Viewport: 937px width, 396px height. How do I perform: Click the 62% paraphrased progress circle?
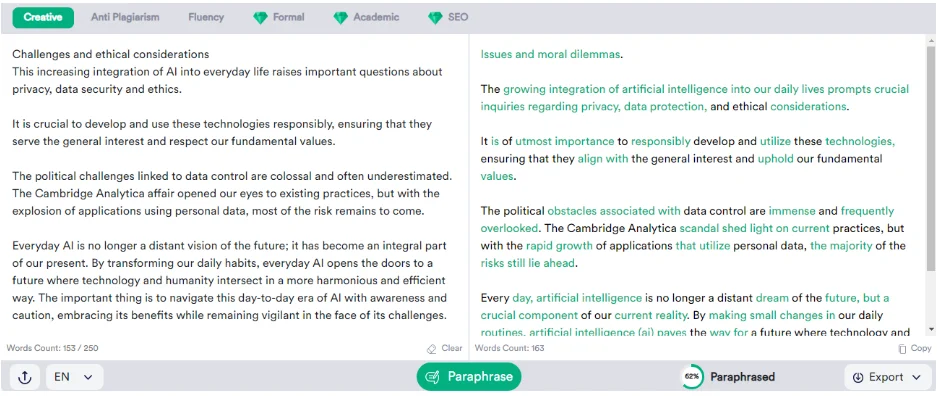[692, 377]
